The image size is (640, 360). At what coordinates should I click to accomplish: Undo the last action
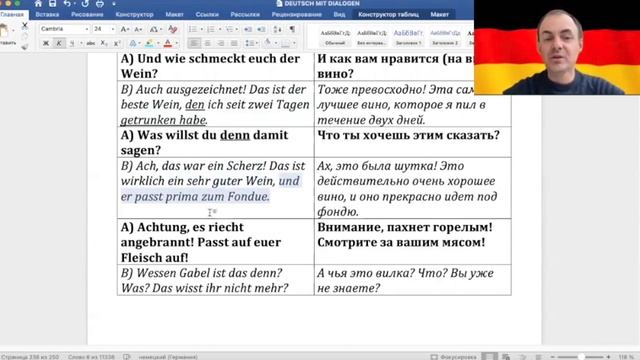tap(67, 4)
